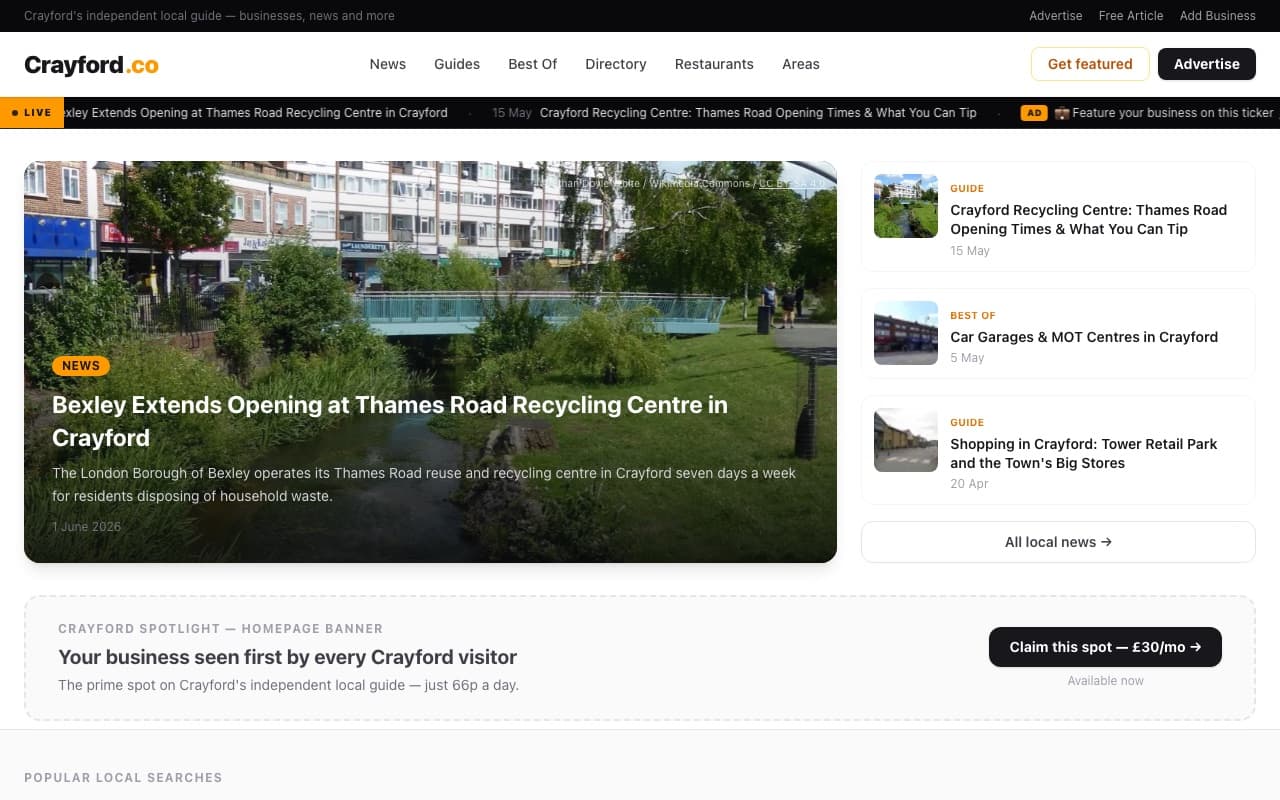Click the BEST OF category label

(973, 315)
